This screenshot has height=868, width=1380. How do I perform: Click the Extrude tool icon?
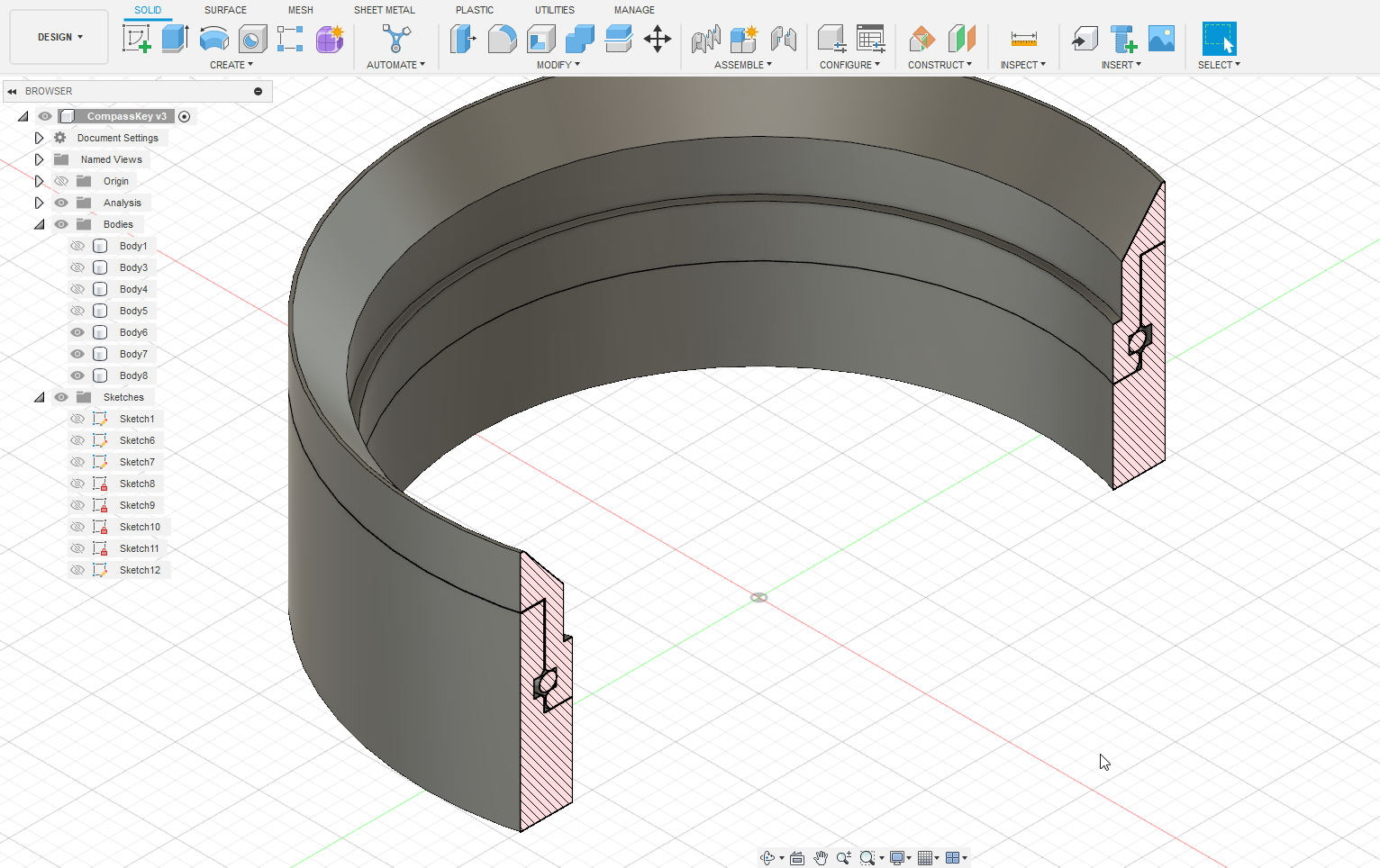[x=175, y=39]
